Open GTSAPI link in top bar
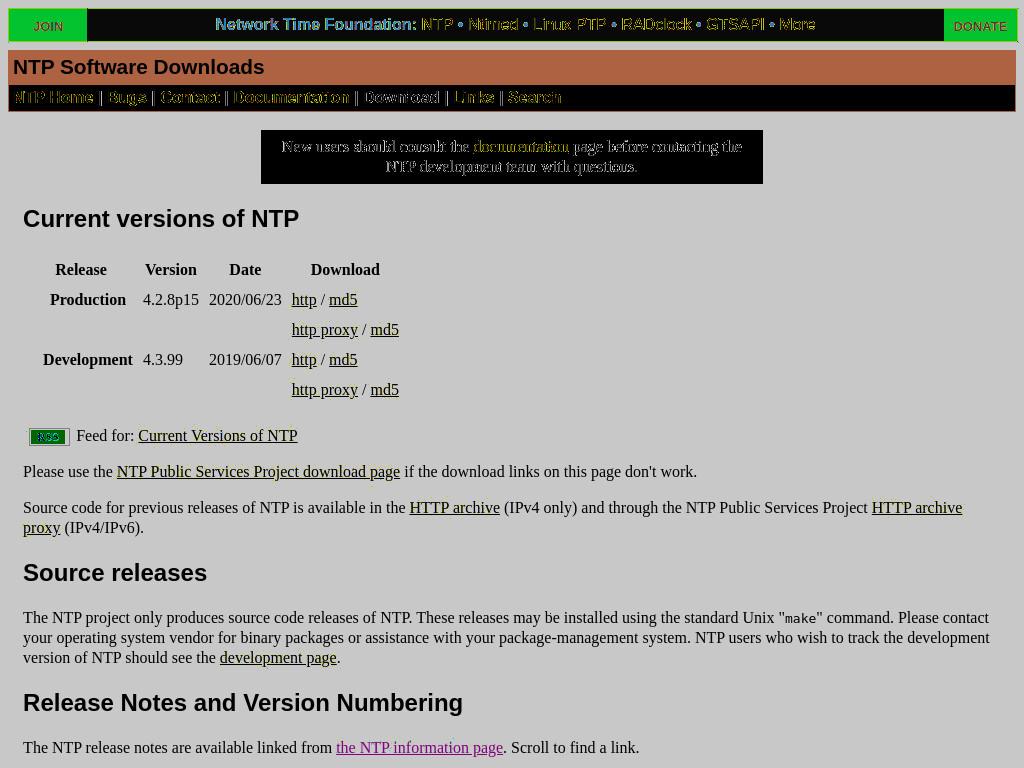 pyautogui.click(x=735, y=25)
